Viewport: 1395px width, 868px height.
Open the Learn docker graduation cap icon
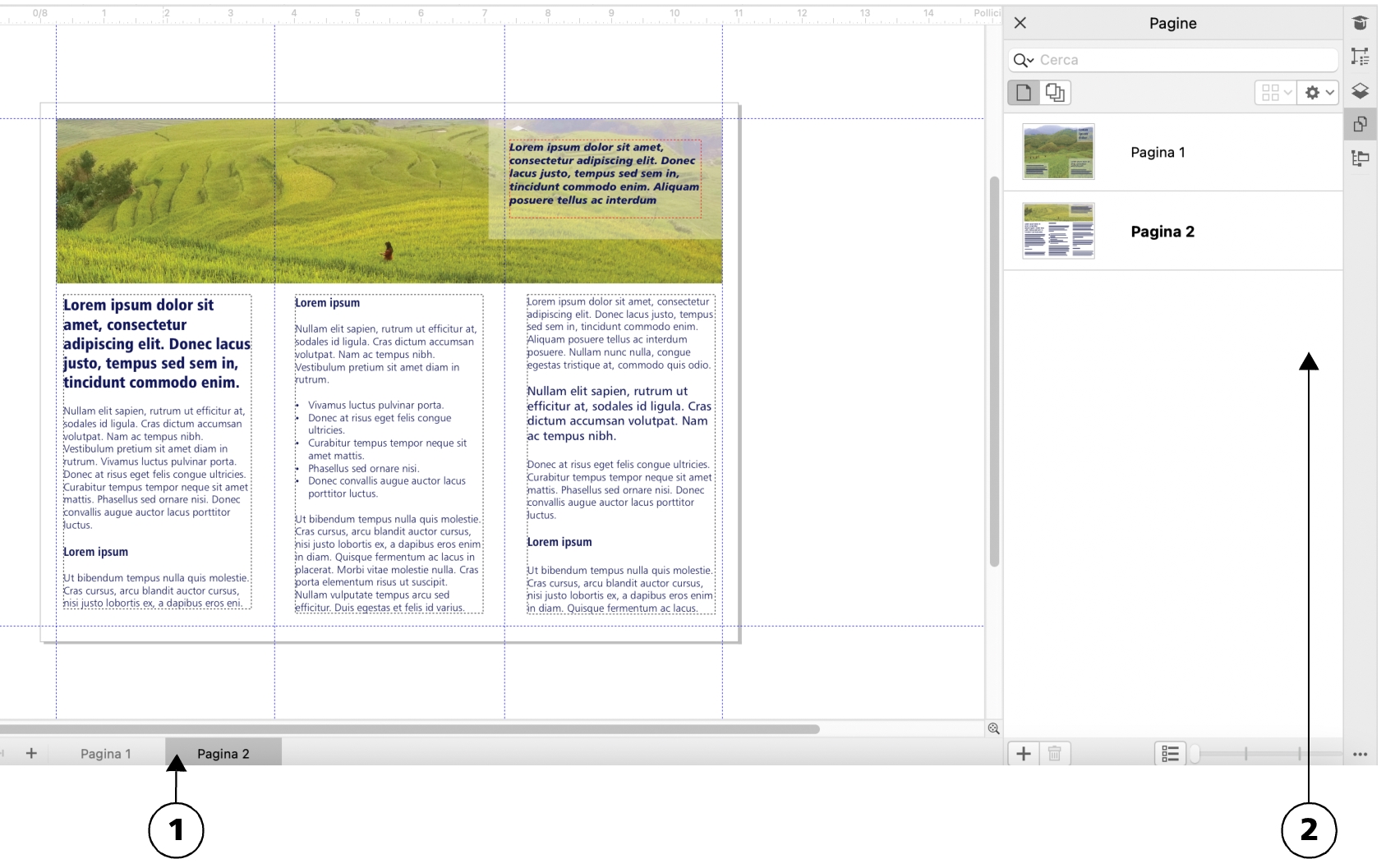tap(1360, 23)
